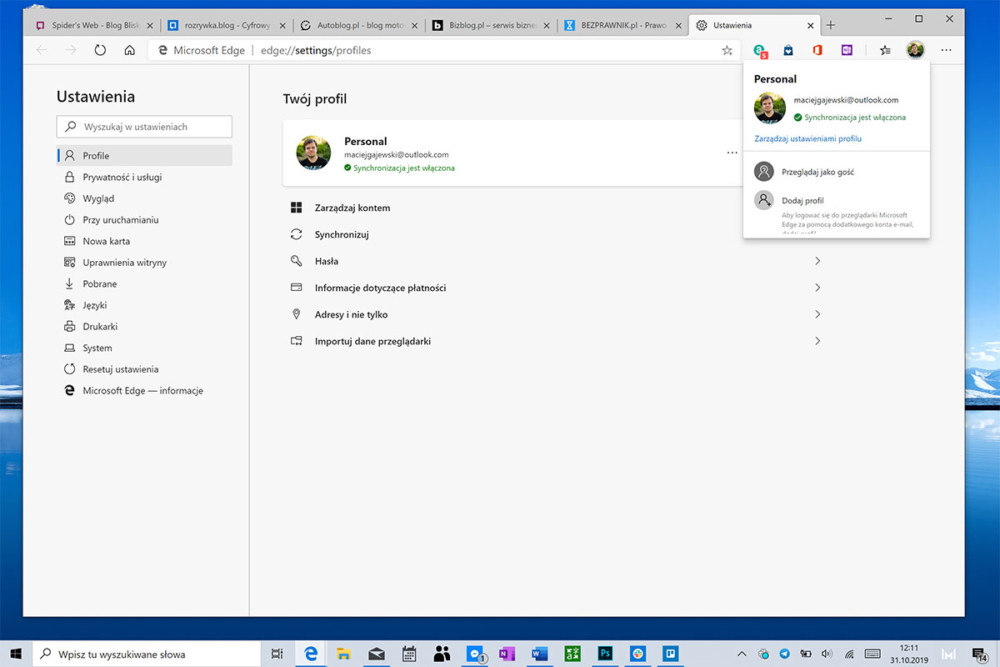The width and height of the screenshot is (1000, 667).
Task: Click the profile avatar in the toolbar
Action: [915, 50]
